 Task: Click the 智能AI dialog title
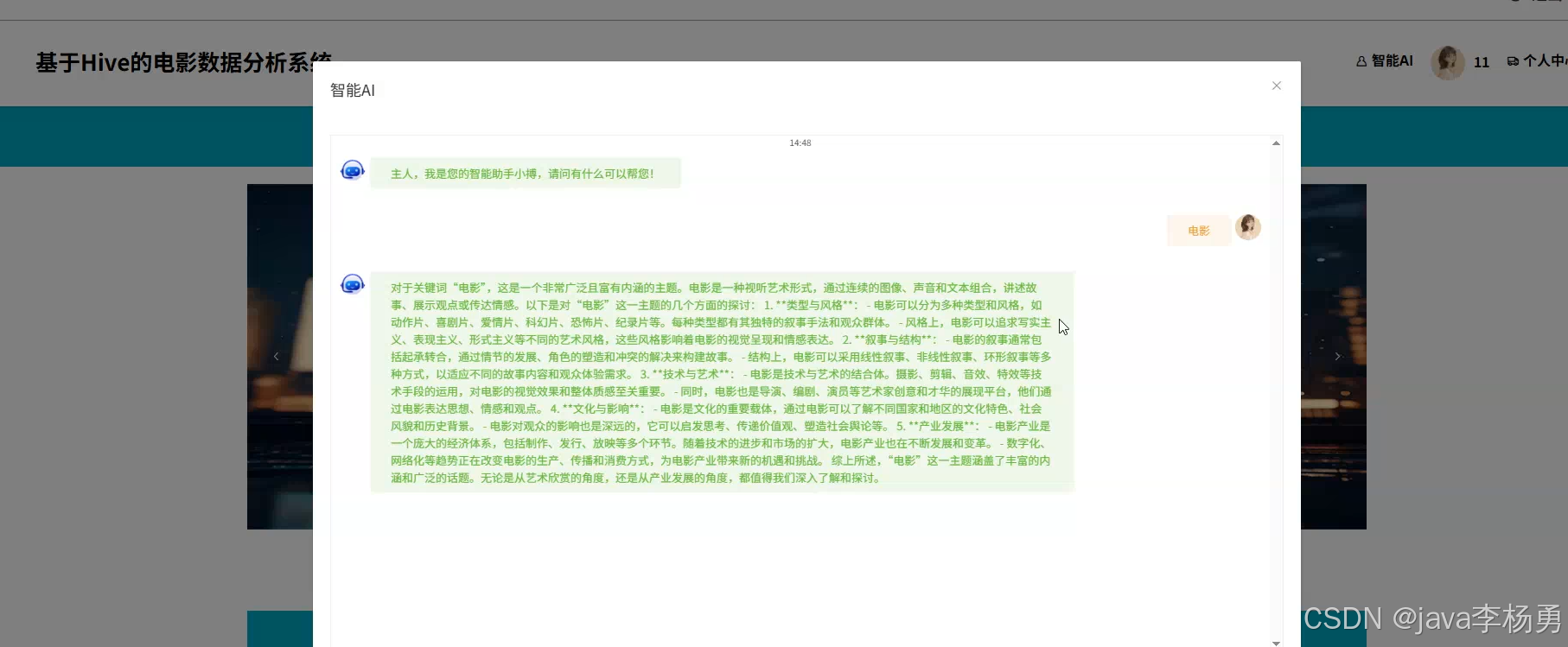click(353, 90)
